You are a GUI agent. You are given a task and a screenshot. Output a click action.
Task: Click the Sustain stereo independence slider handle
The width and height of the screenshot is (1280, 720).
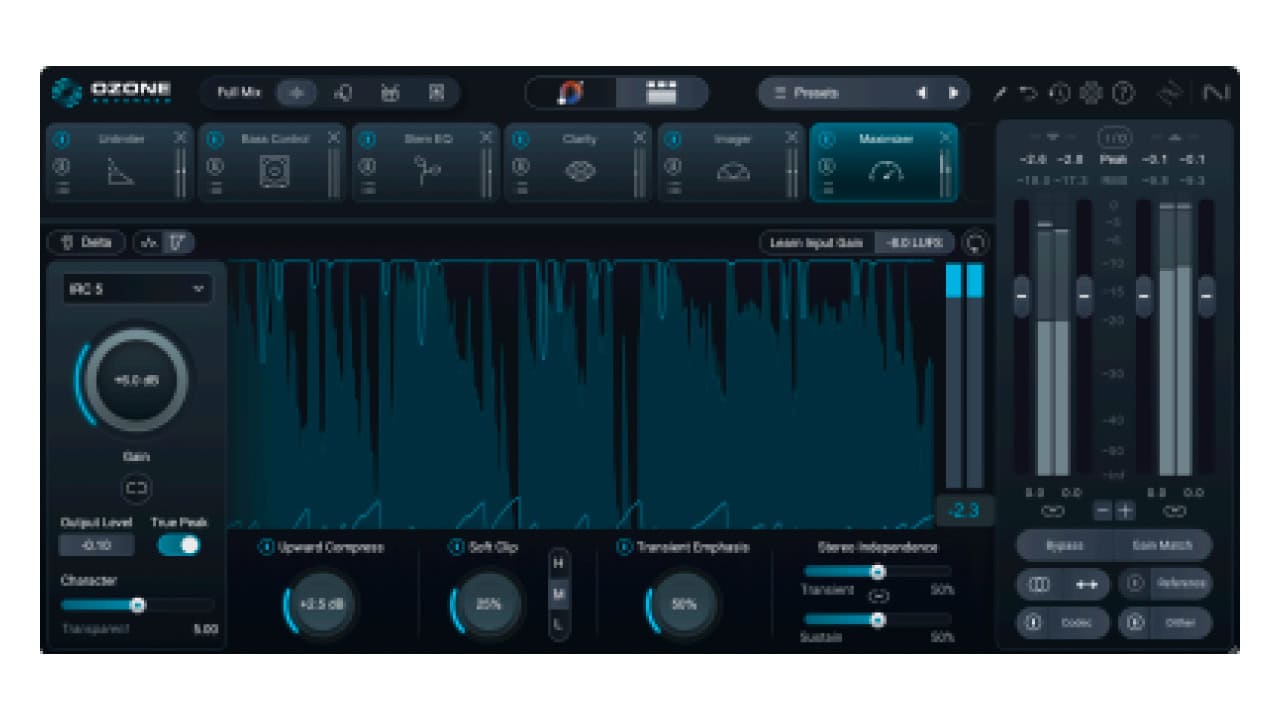click(877, 620)
